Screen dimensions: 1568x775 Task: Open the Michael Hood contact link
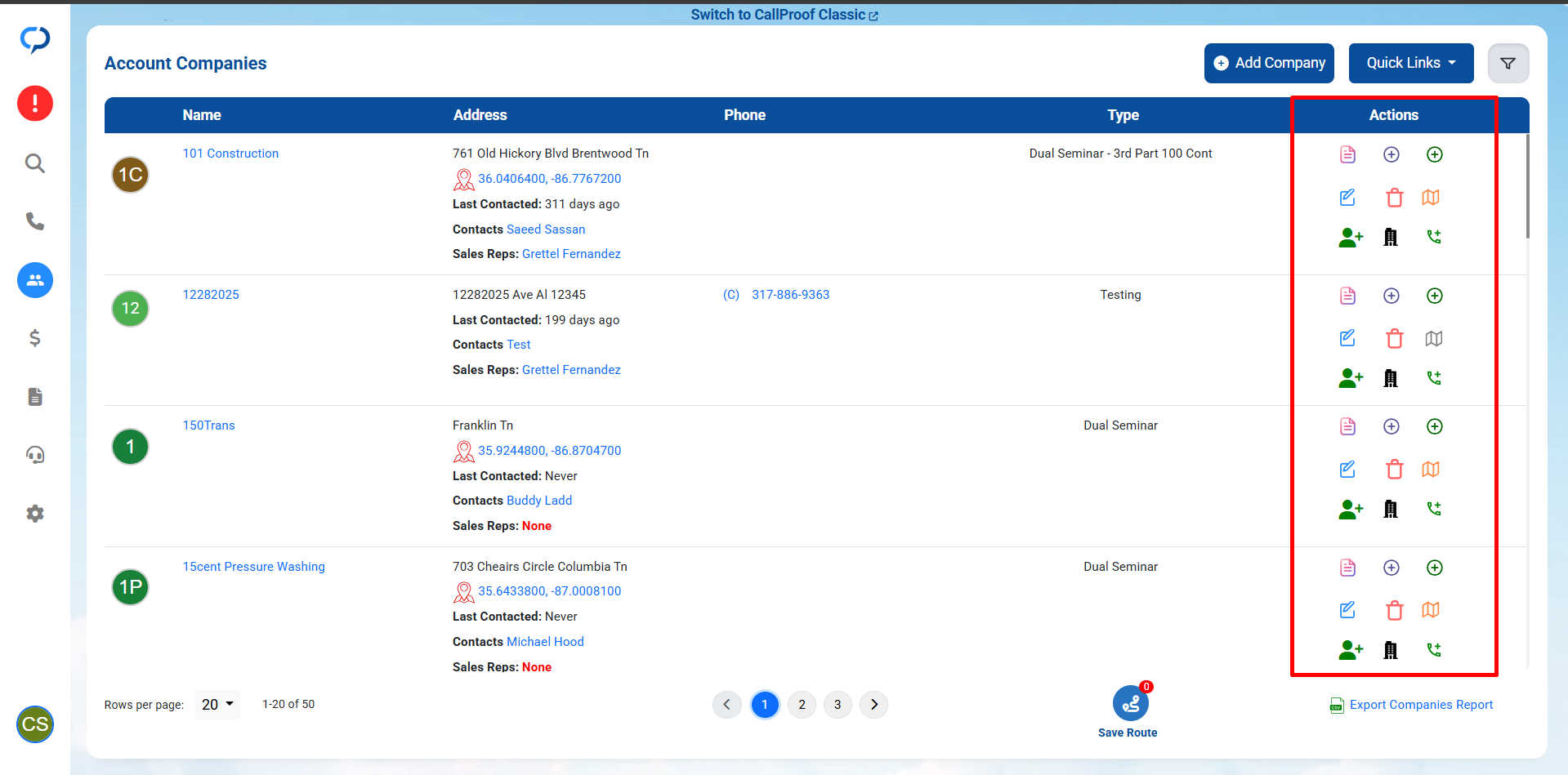tap(545, 642)
